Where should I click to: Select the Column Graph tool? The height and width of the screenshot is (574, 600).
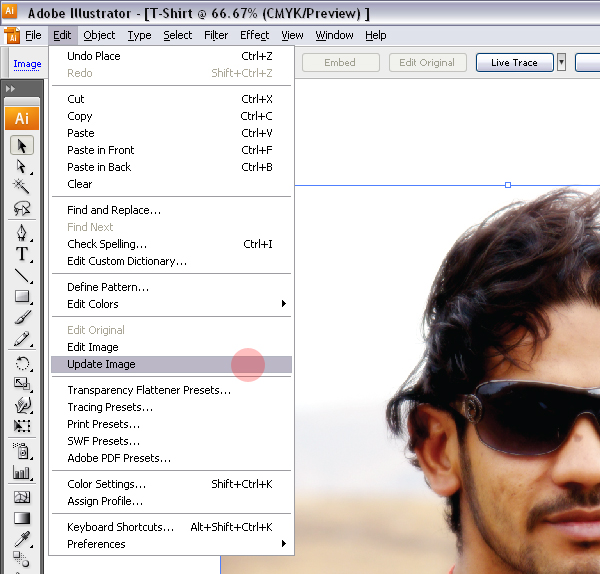point(22,473)
